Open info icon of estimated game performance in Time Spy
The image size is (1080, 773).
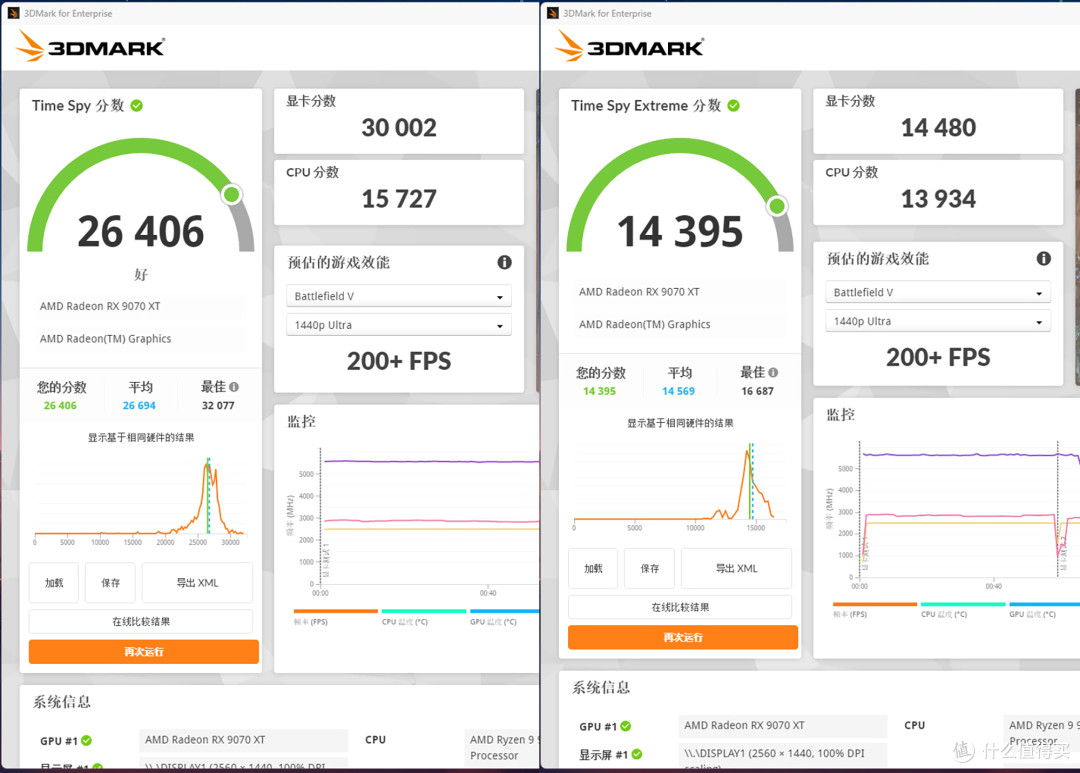[504, 262]
